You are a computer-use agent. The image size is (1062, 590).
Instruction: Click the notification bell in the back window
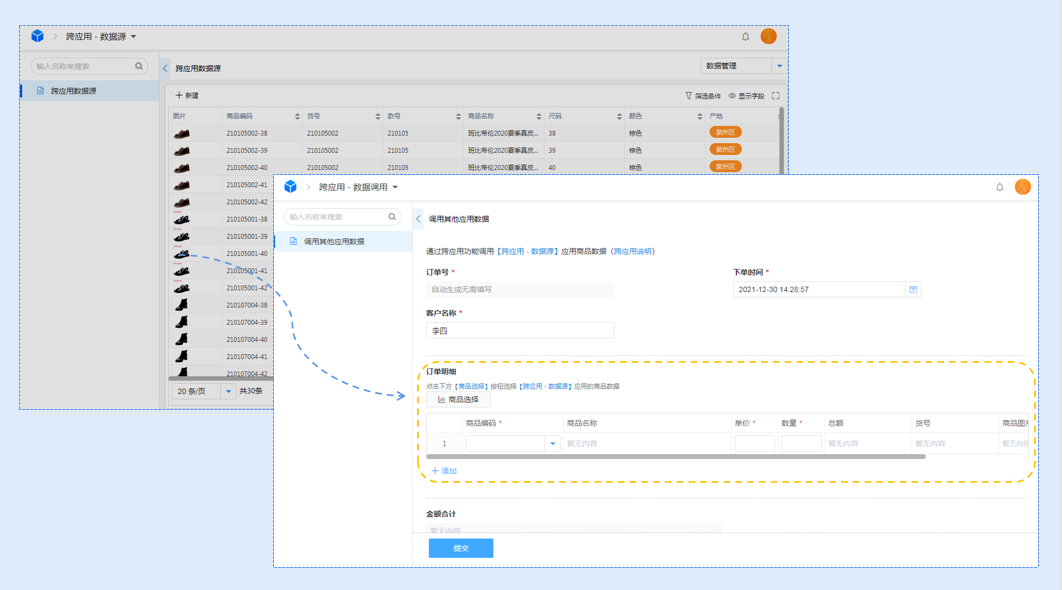click(x=745, y=37)
